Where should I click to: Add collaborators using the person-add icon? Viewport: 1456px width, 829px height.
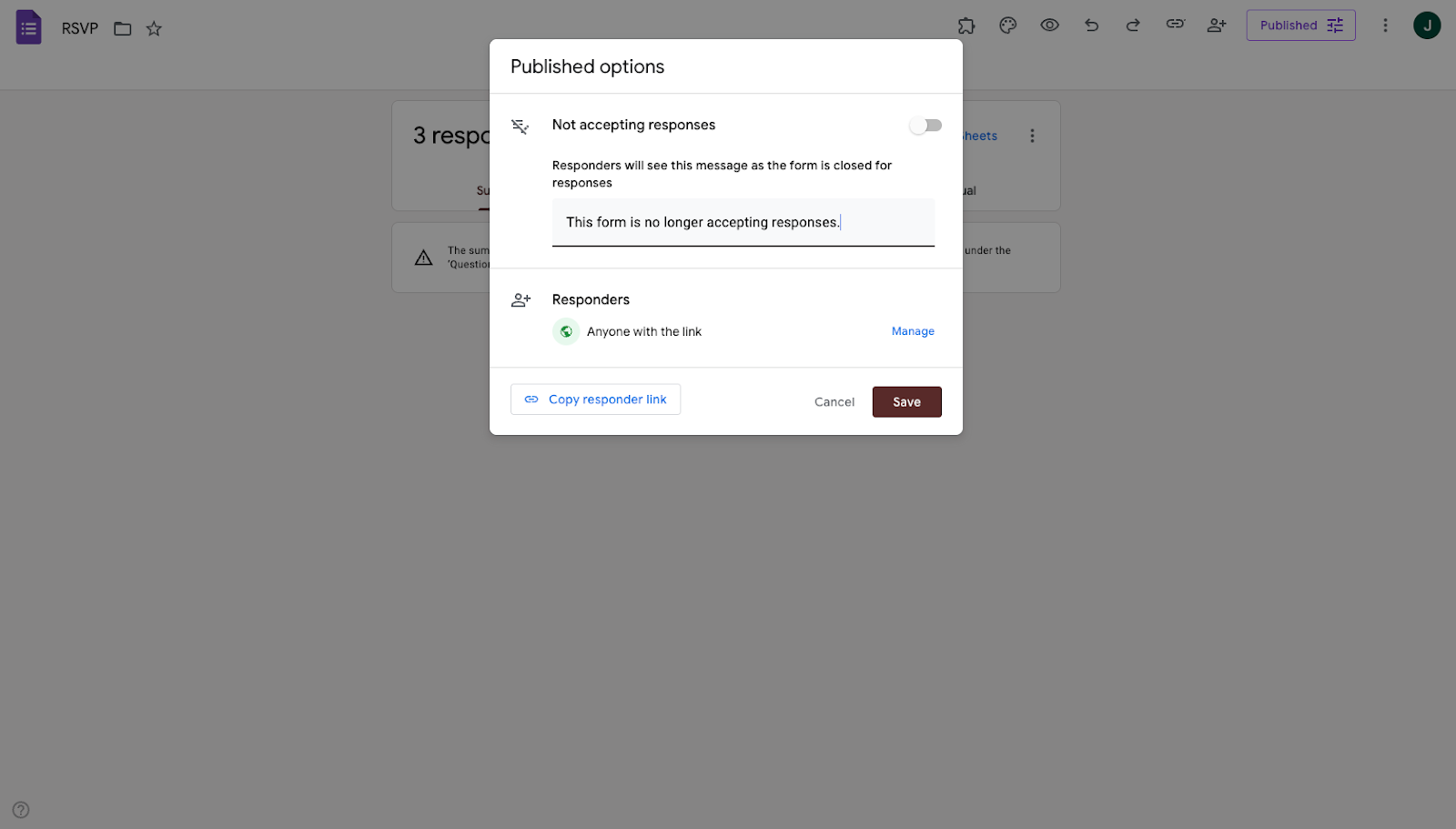1217,25
